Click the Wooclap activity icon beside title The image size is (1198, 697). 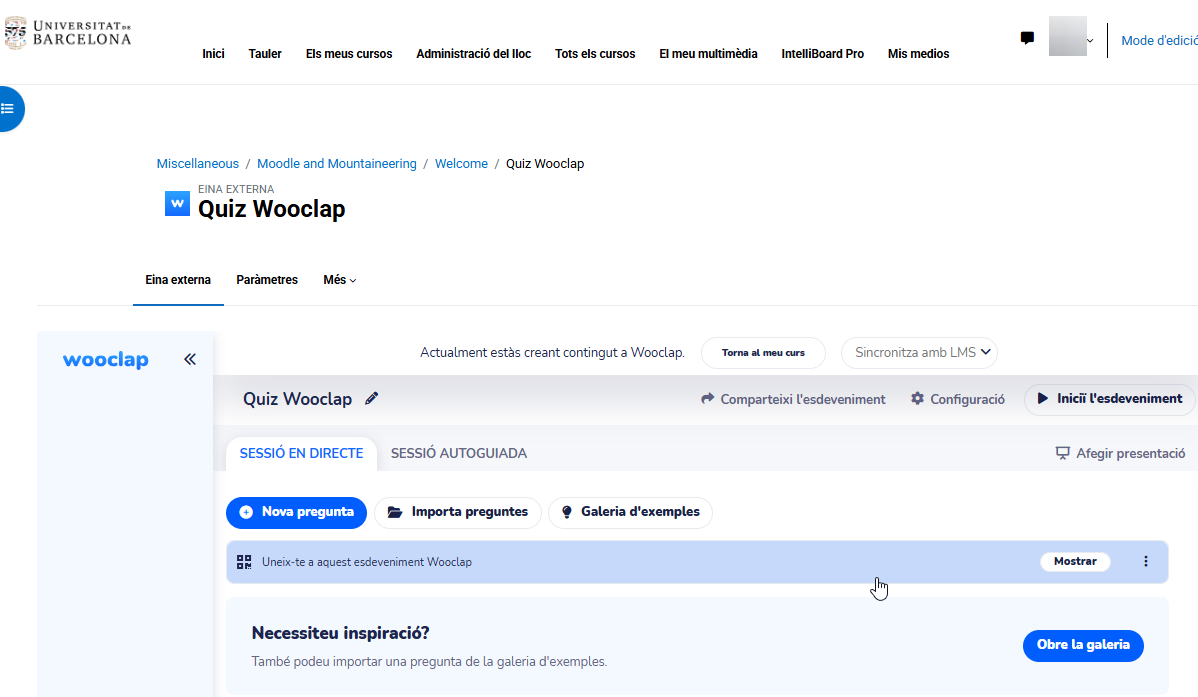click(177, 203)
